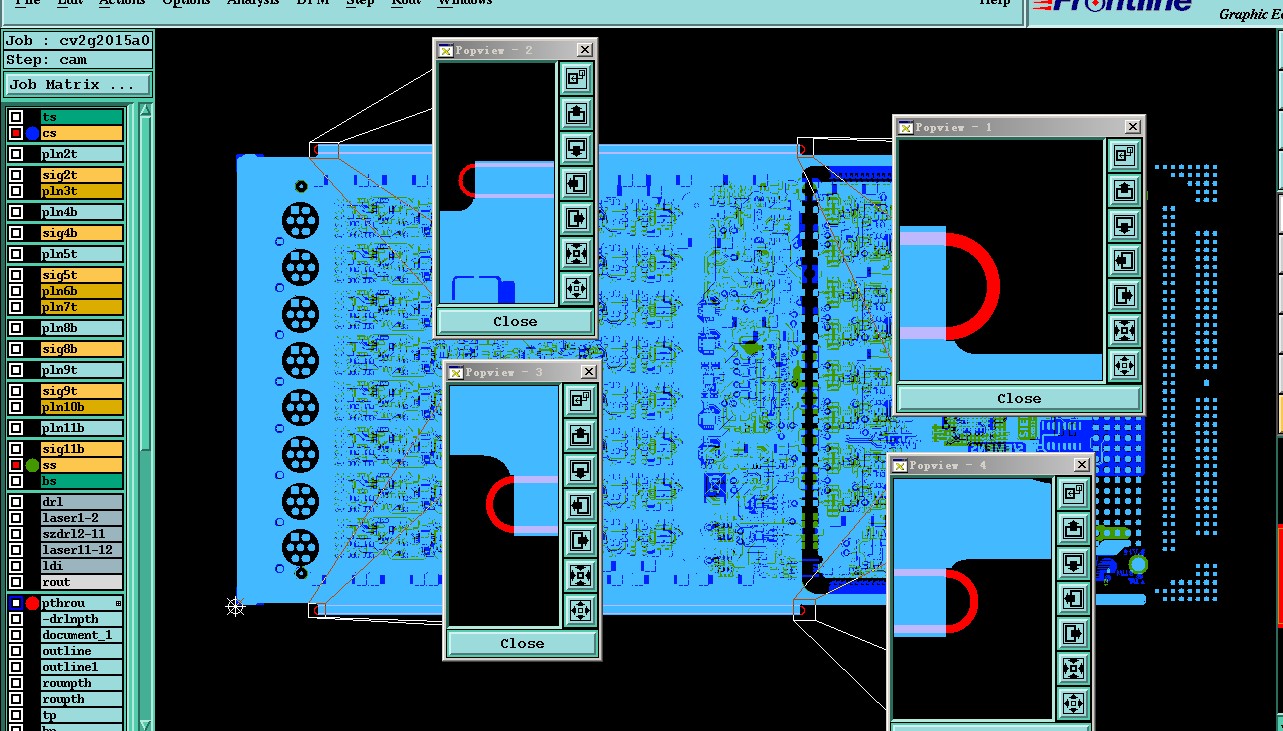Close Popview - 3 using the Close button

522,643
